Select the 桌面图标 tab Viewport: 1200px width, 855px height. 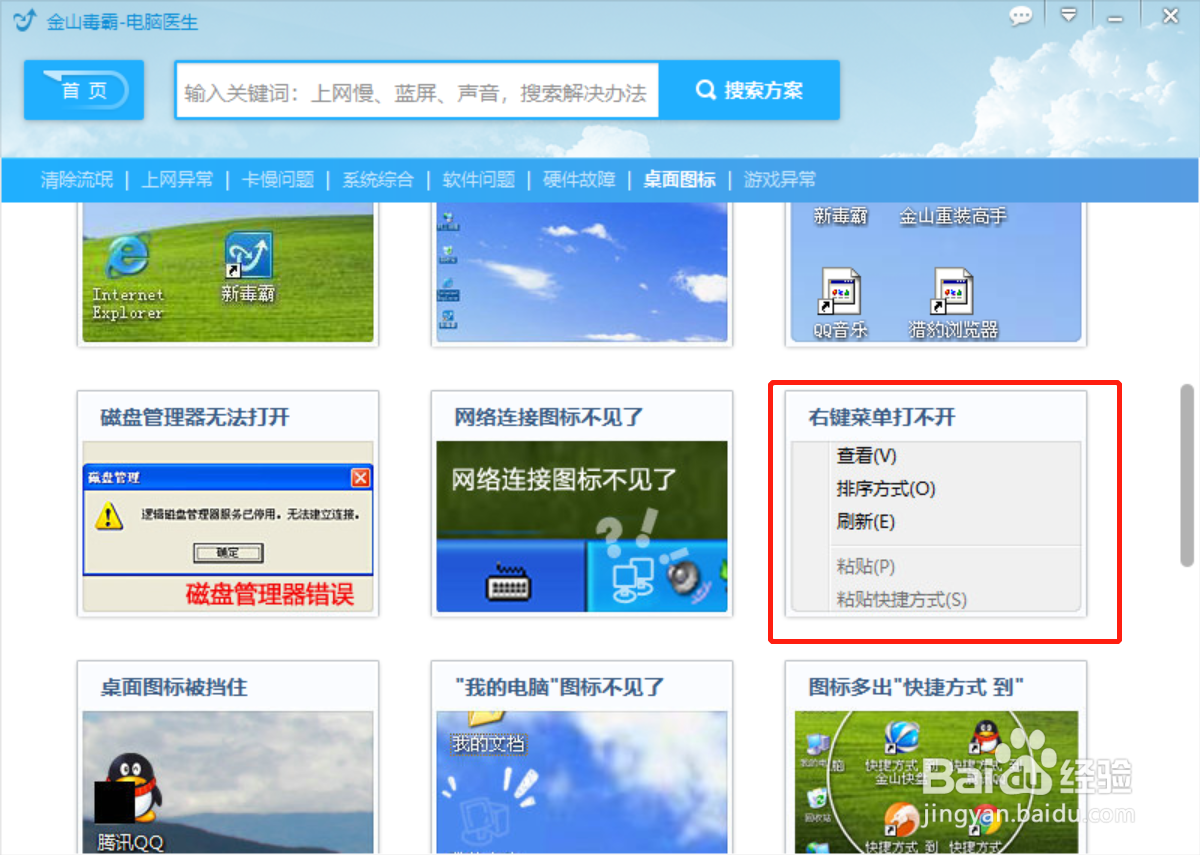(x=680, y=180)
